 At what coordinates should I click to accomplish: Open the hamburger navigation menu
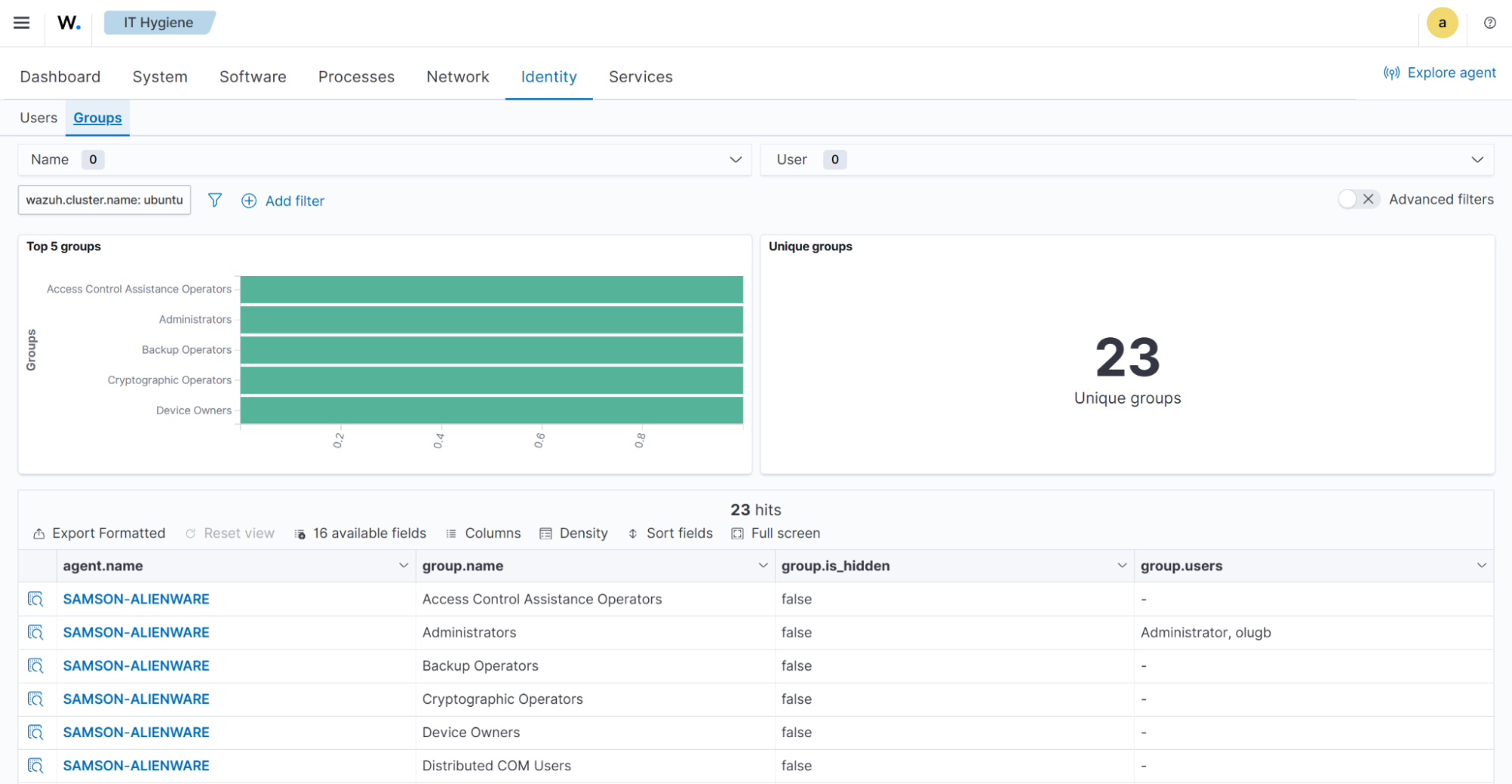pos(21,23)
